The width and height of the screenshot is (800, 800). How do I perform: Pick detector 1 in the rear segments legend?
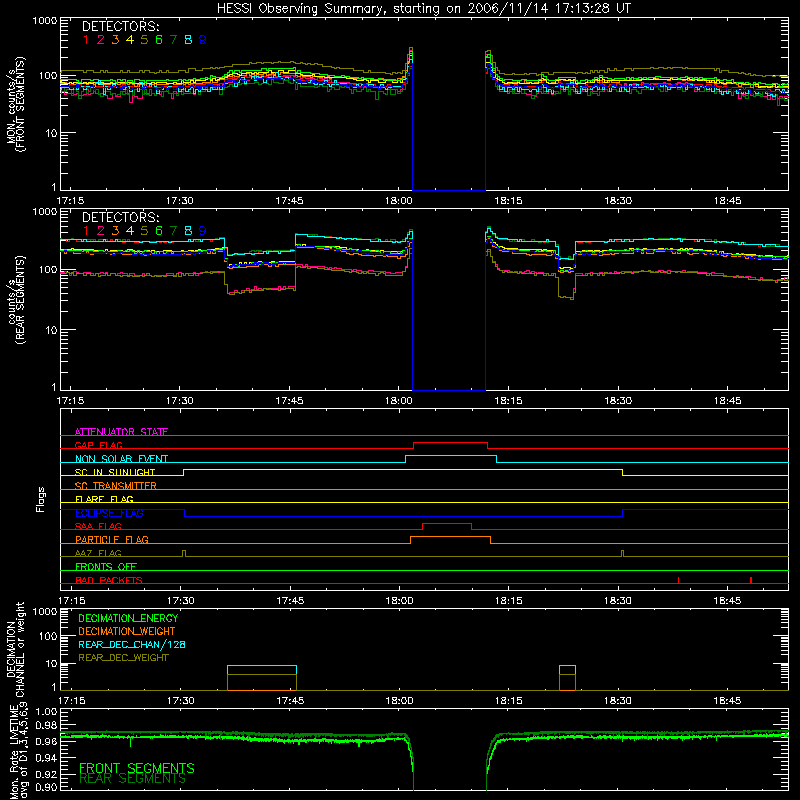86,231
